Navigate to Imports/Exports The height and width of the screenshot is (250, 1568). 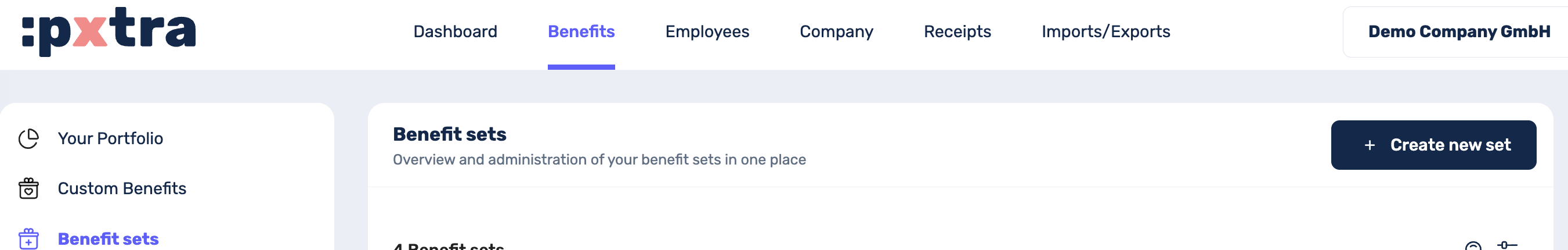coord(1105,32)
